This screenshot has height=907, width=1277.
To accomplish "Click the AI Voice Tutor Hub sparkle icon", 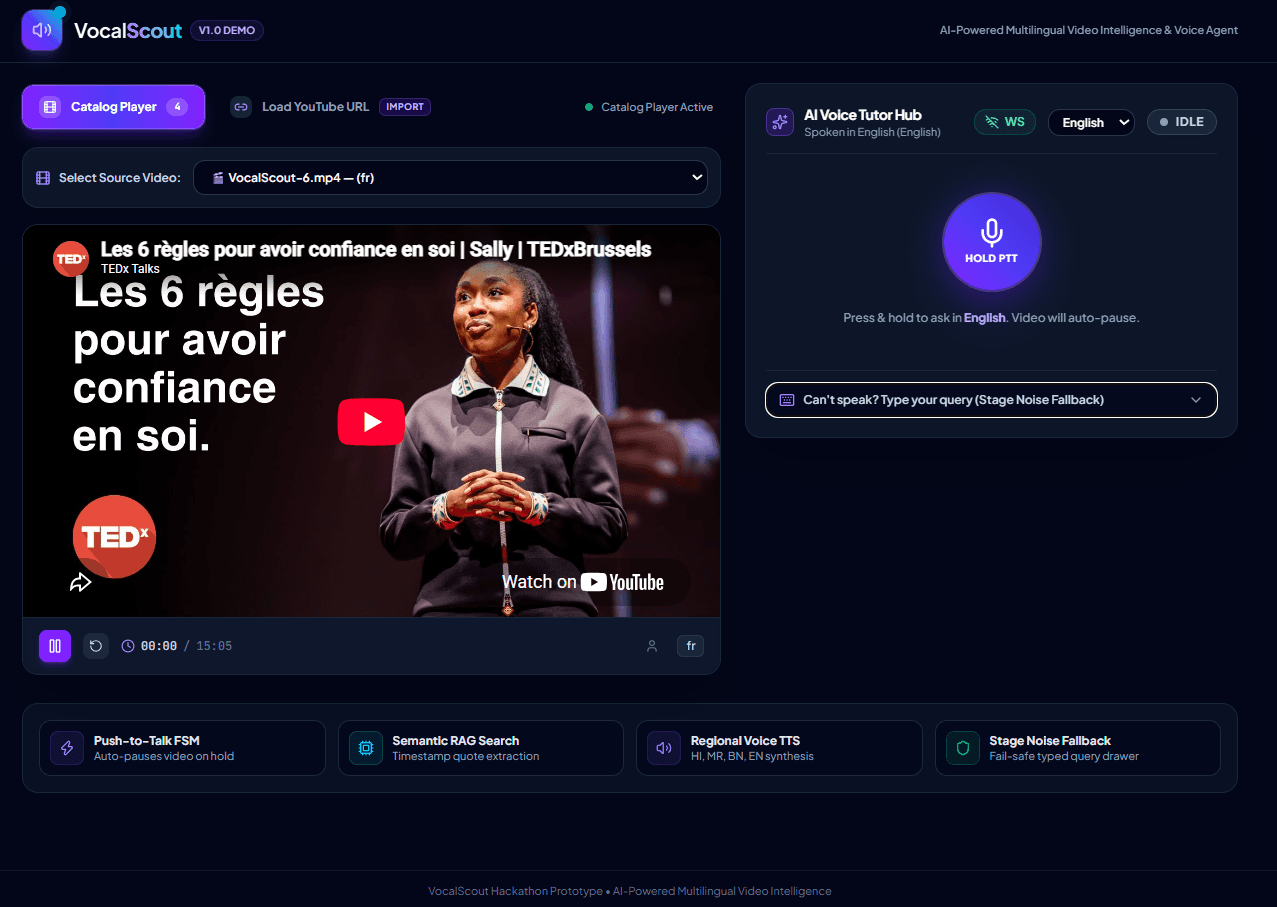I will click(x=780, y=122).
